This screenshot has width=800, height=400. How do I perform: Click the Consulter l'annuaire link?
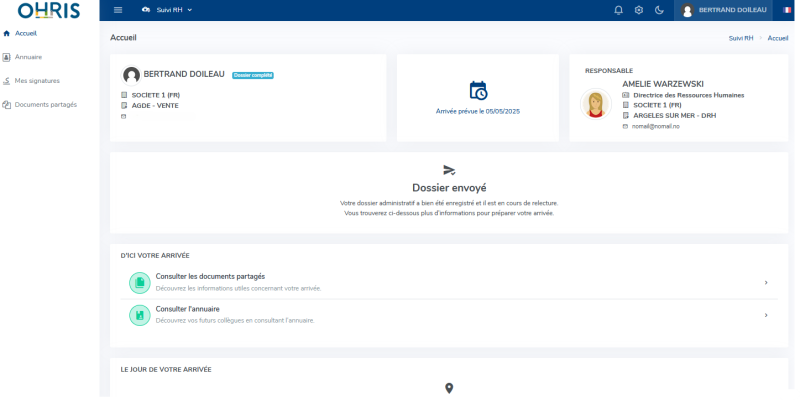point(187,309)
